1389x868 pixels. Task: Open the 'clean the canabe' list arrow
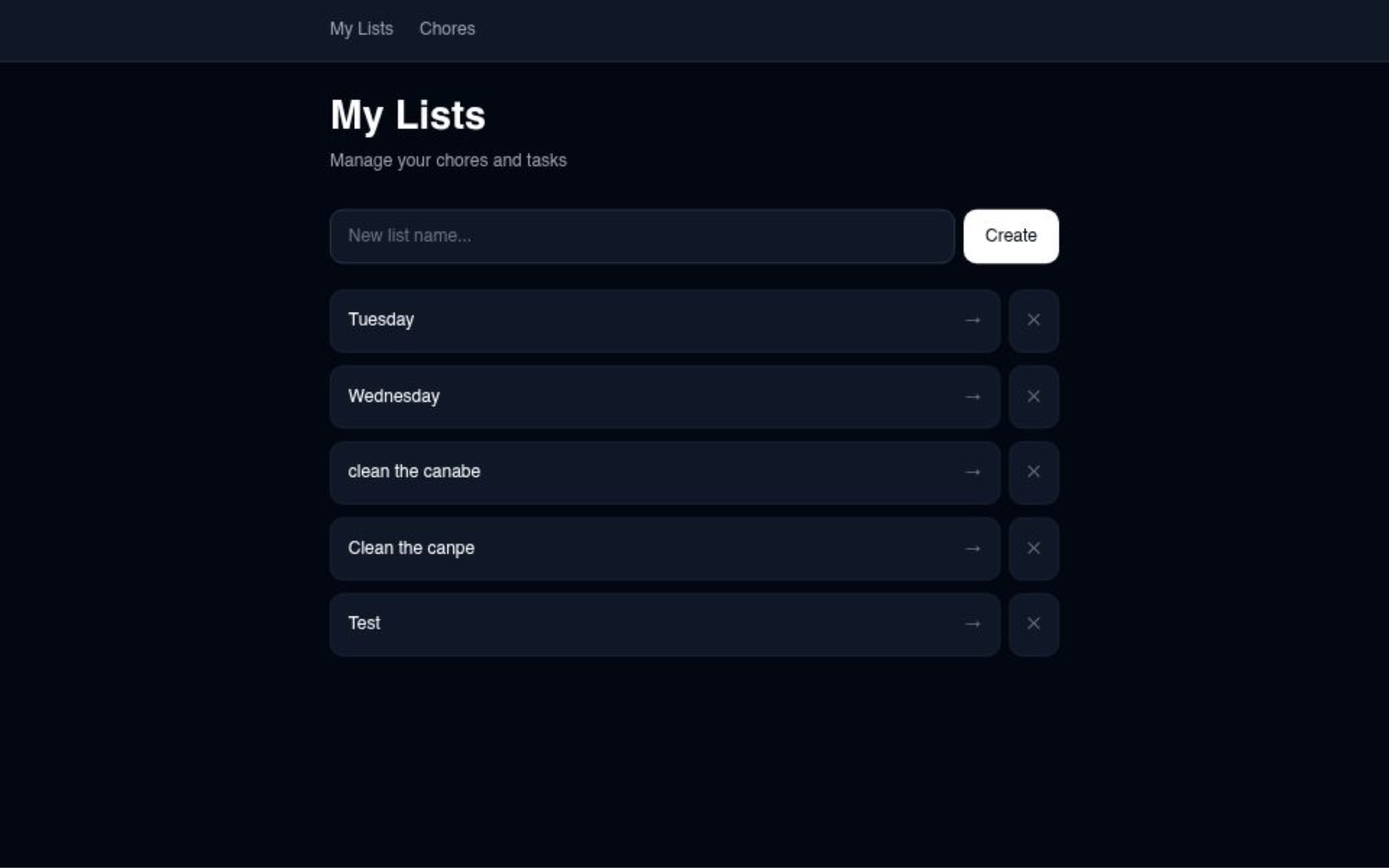point(973,472)
